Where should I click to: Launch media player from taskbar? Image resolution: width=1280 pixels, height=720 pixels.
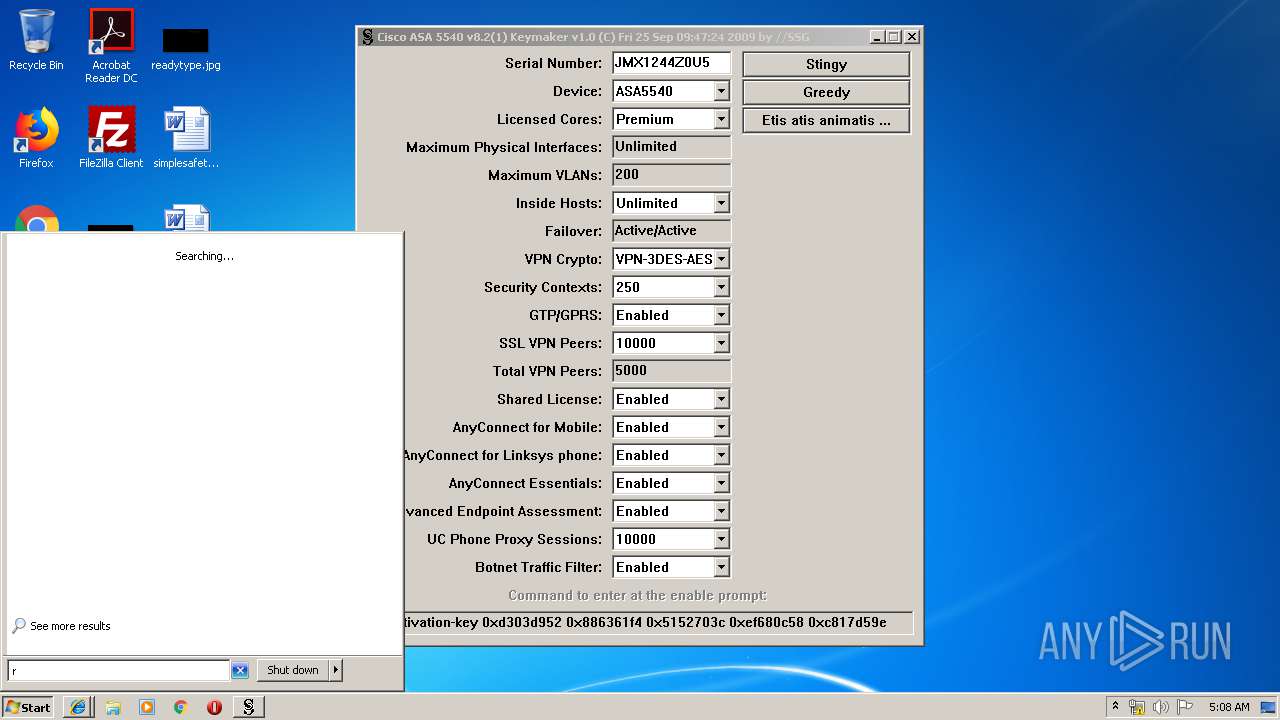pyautogui.click(x=147, y=707)
